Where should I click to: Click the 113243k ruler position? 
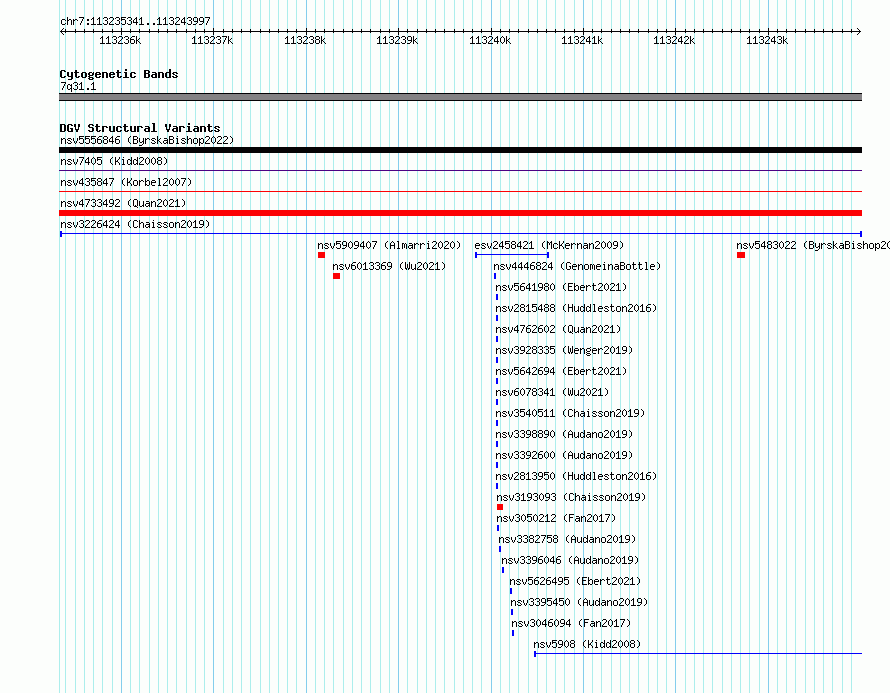click(767, 40)
